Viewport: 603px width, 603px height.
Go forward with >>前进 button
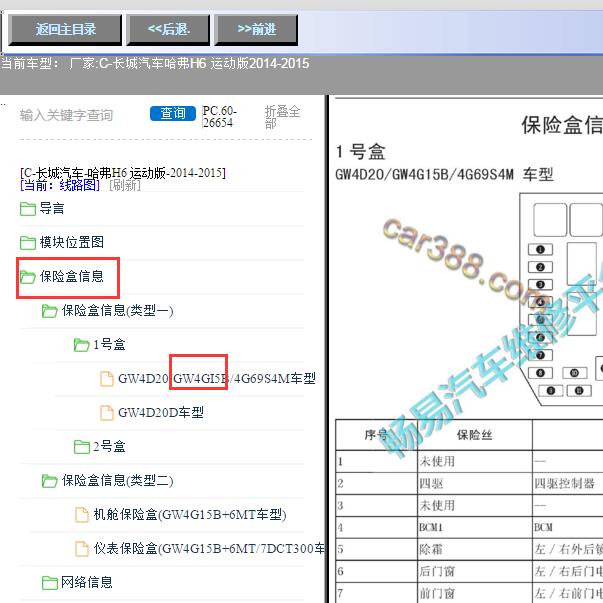click(x=256, y=30)
